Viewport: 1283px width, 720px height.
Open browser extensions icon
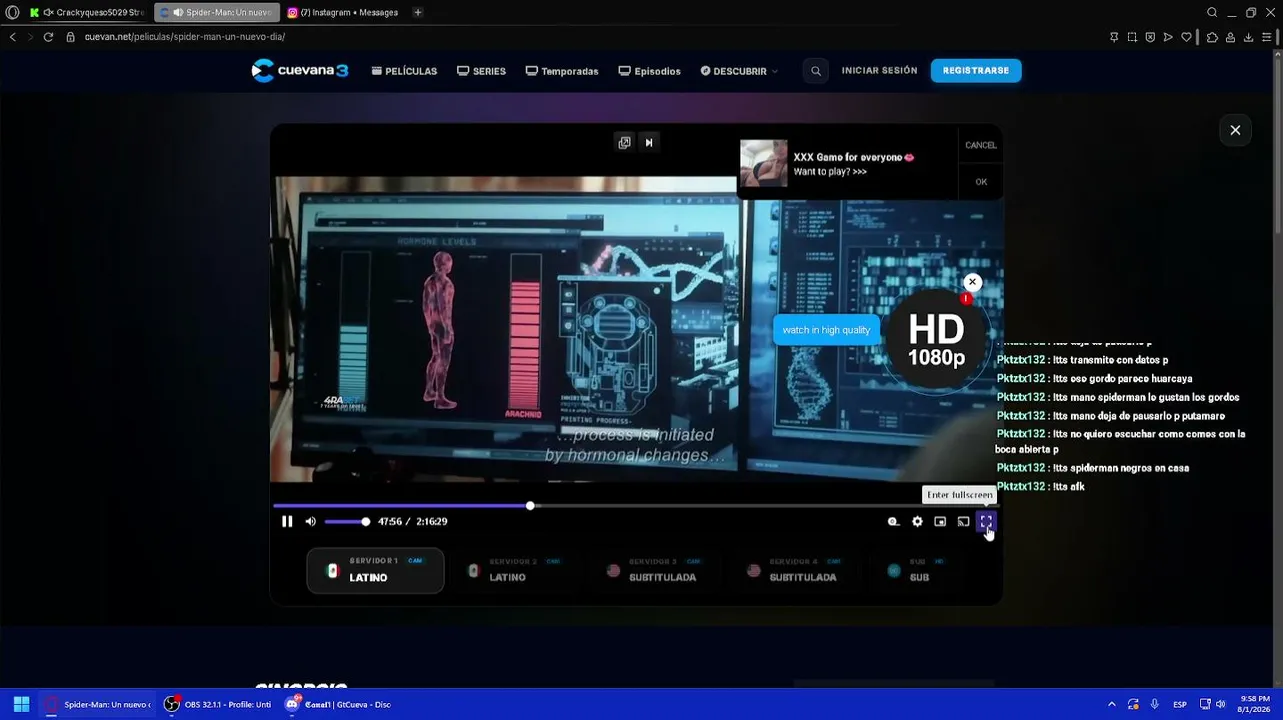click(x=1212, y=37)
